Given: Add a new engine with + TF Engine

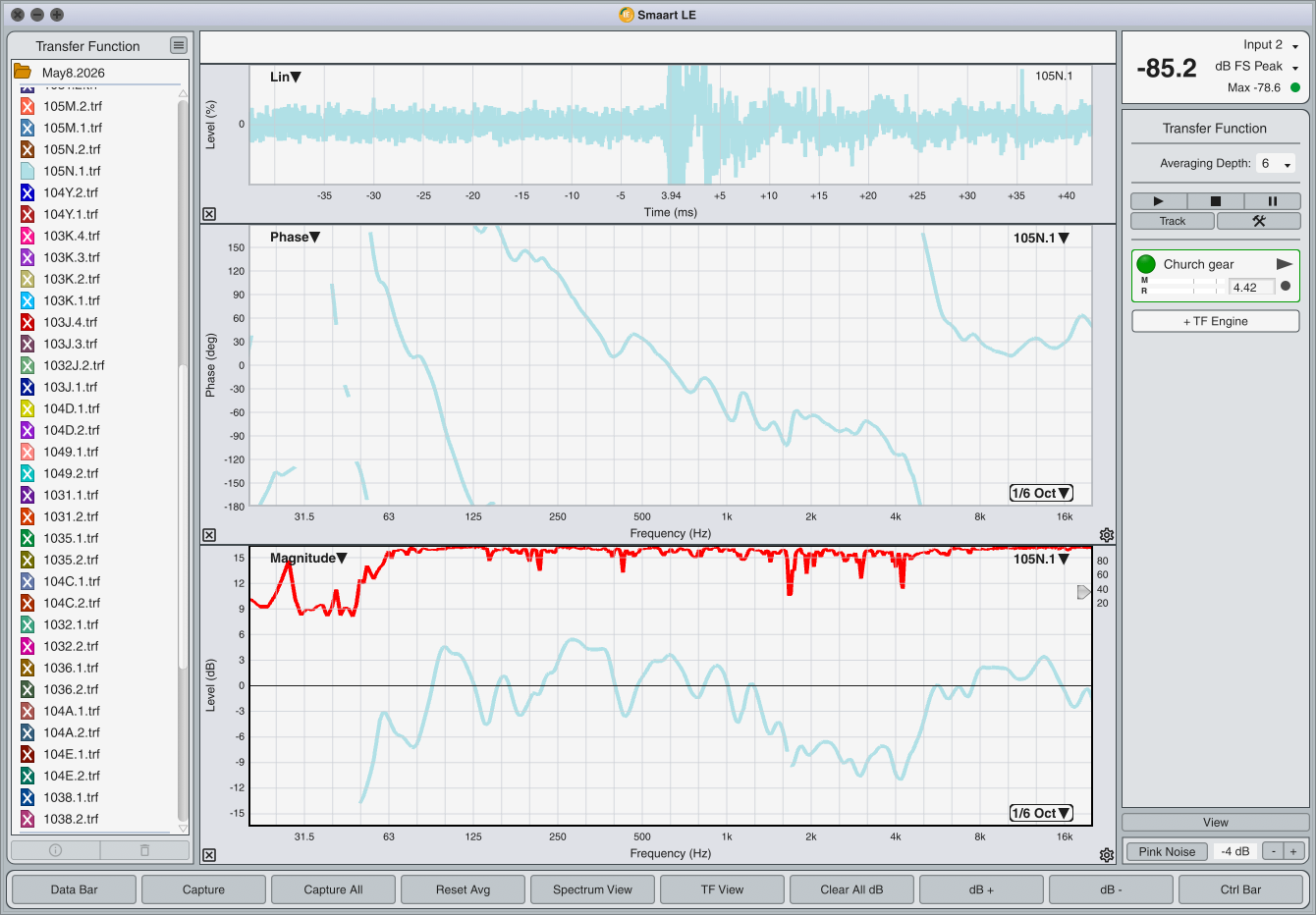Looking at the screenshot, I should click(x=1216, y=321).
